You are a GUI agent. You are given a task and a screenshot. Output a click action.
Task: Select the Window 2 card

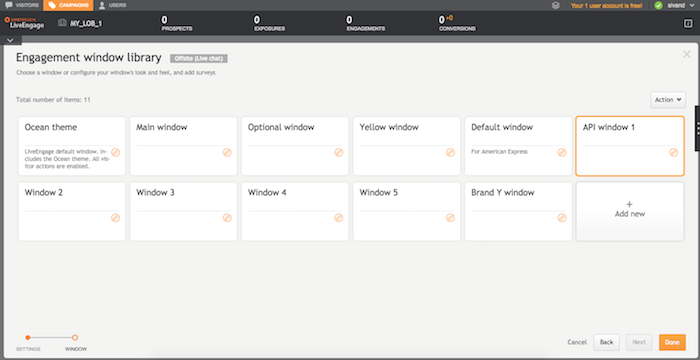click(x=72, y=211)
